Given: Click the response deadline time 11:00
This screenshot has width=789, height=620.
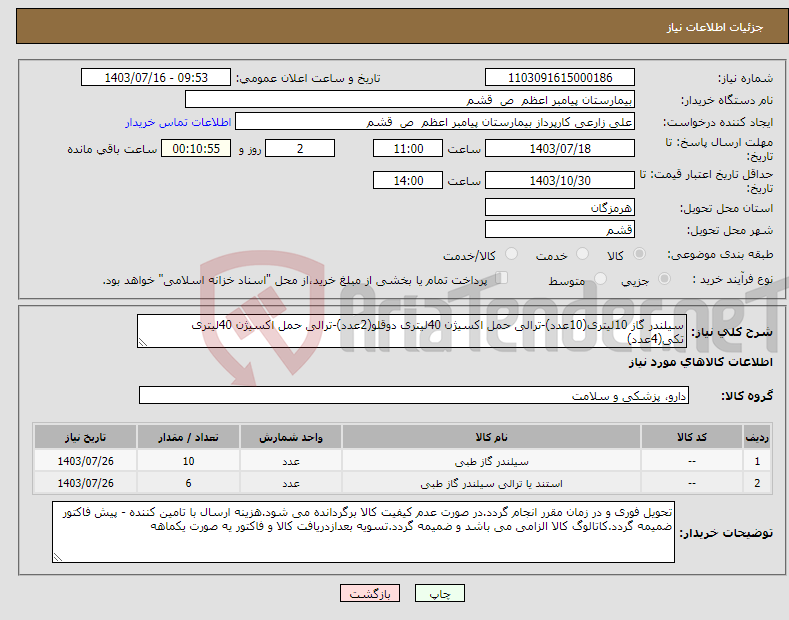Looking at the screenshot, I should (x=408, y=148).
